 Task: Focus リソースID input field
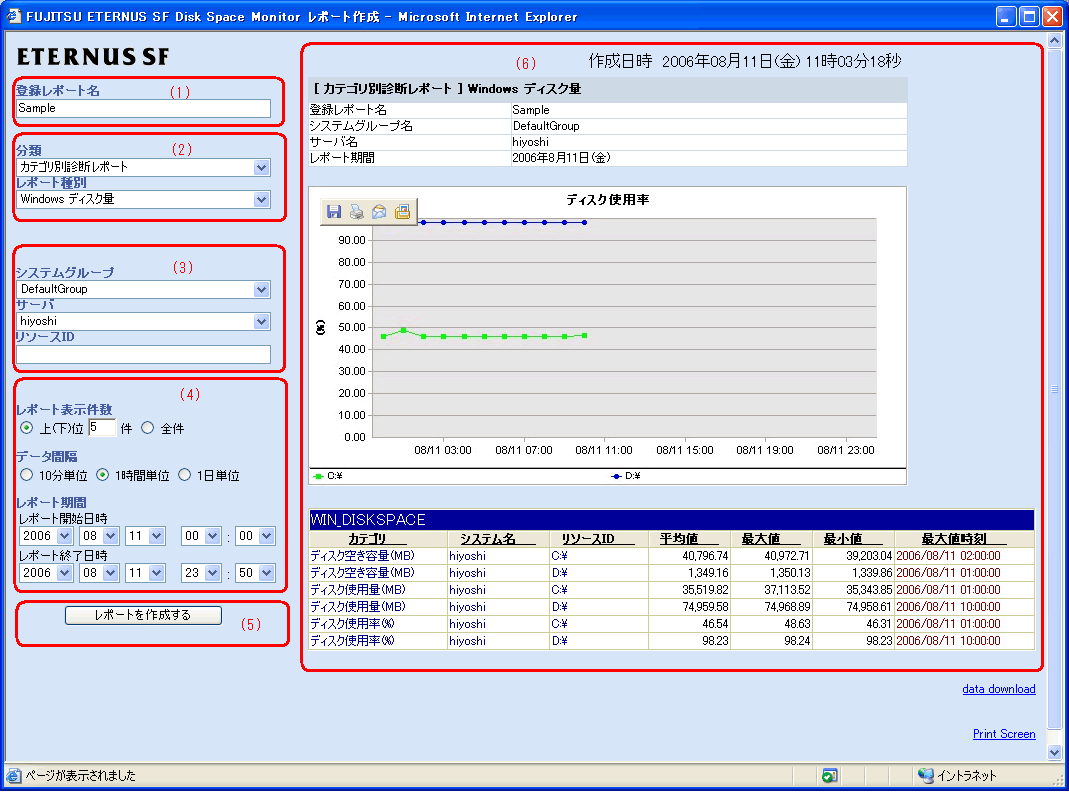143,354
